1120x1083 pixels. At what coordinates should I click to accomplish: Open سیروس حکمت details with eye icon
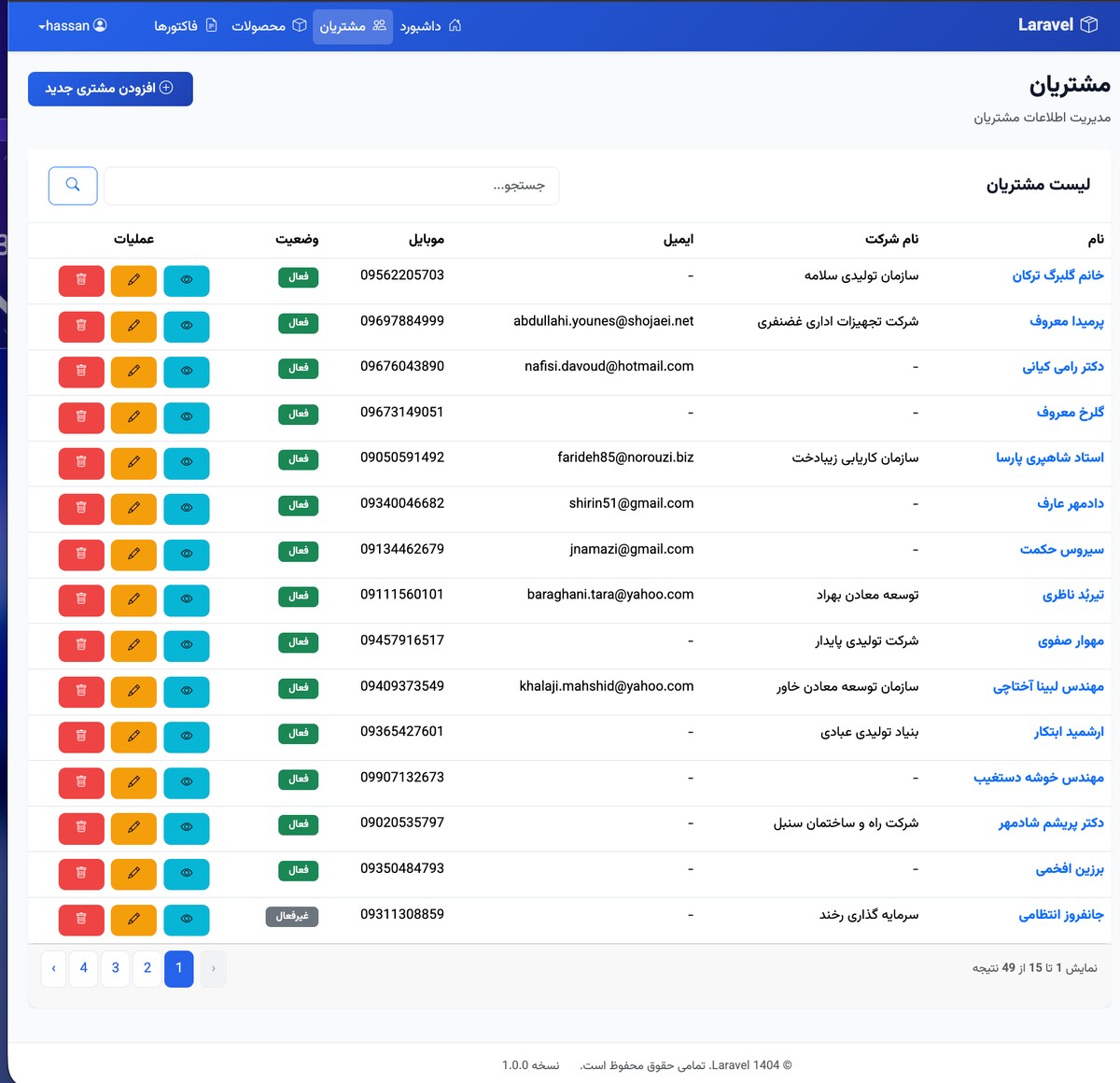[186, 555]
